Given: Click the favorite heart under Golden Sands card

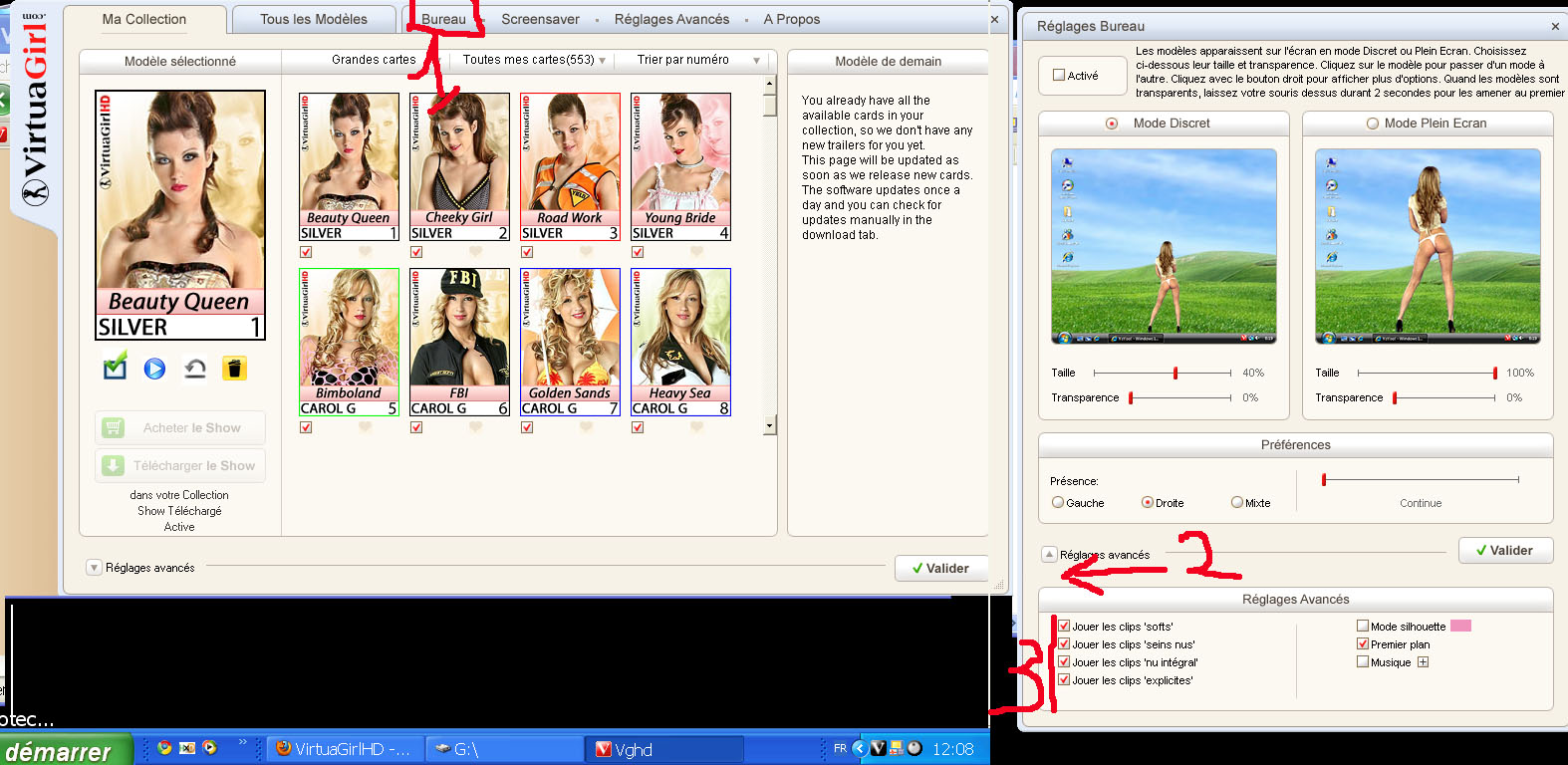Looking at the screenshot, I should pyautogui.click(x=586, y=427).
